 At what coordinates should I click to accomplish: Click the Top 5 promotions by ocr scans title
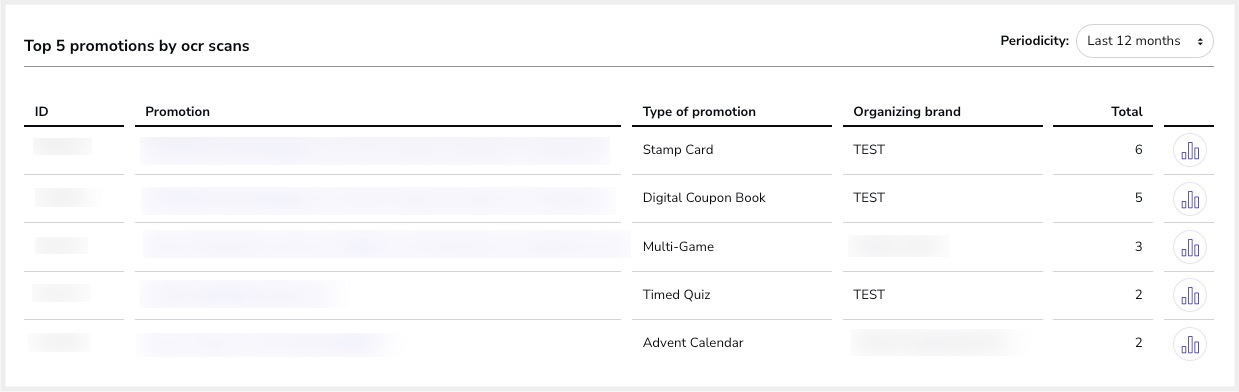[x=137, y=46]
